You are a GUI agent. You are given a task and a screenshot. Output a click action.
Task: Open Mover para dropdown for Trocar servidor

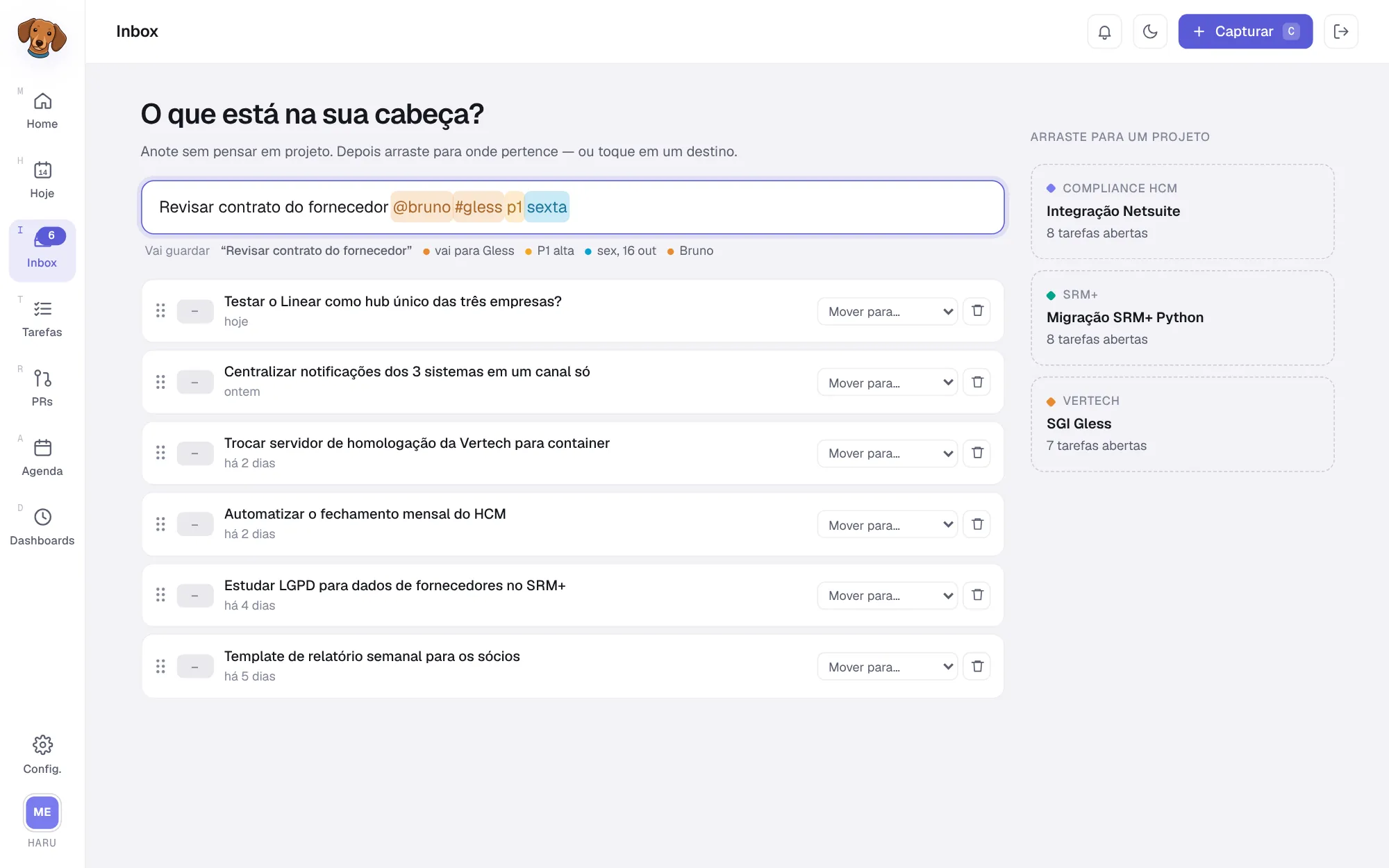click(888, 453)
